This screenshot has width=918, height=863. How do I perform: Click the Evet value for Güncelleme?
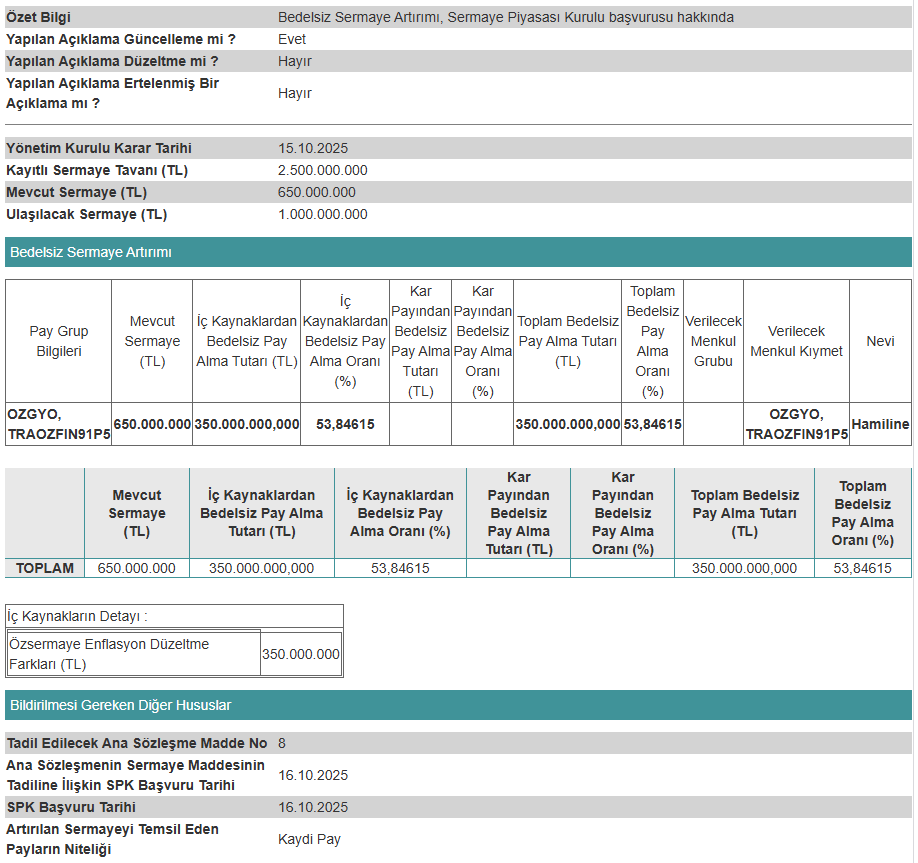tap(292, 39)
